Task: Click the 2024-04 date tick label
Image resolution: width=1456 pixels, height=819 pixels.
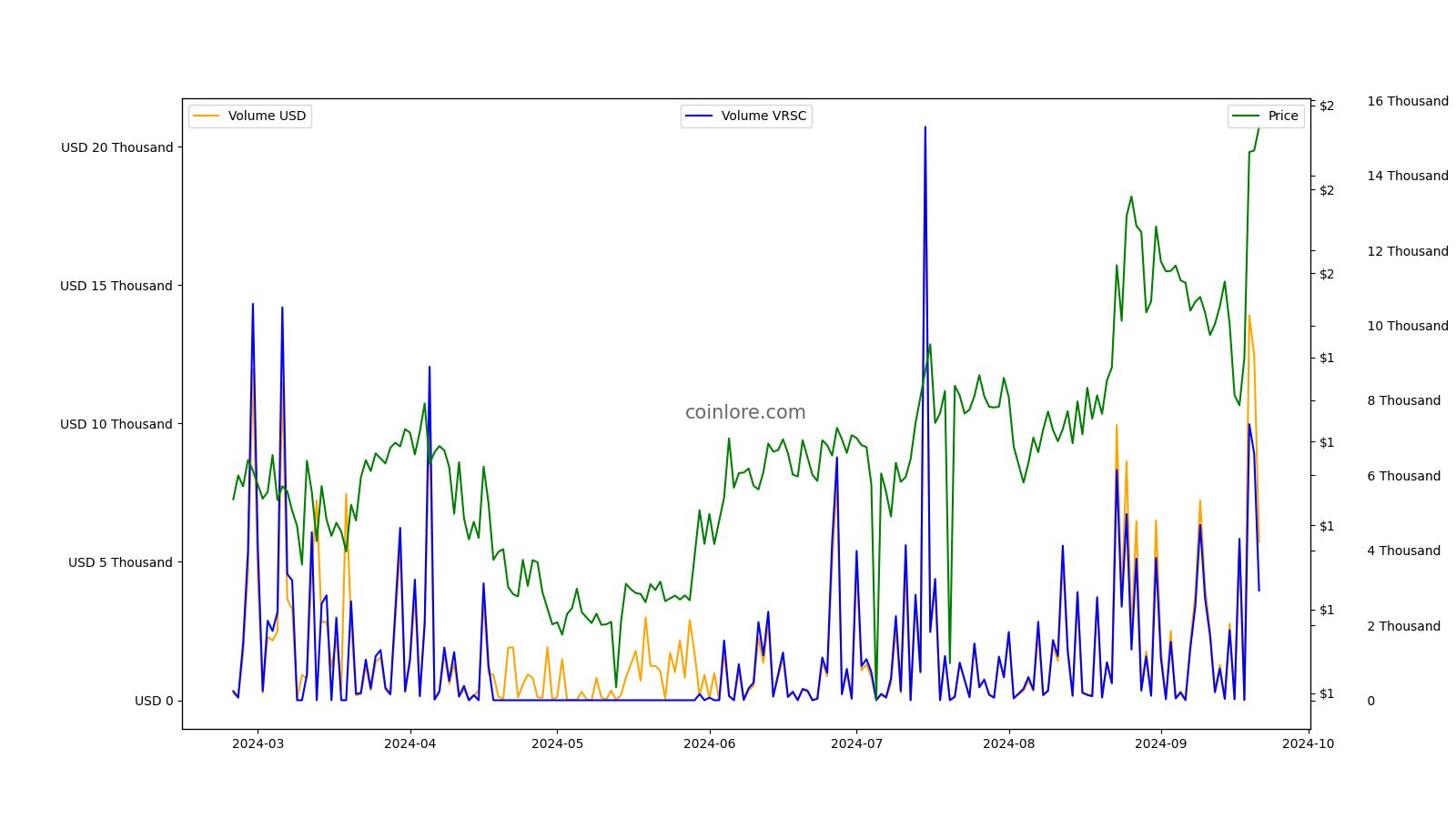Action: 410,743
